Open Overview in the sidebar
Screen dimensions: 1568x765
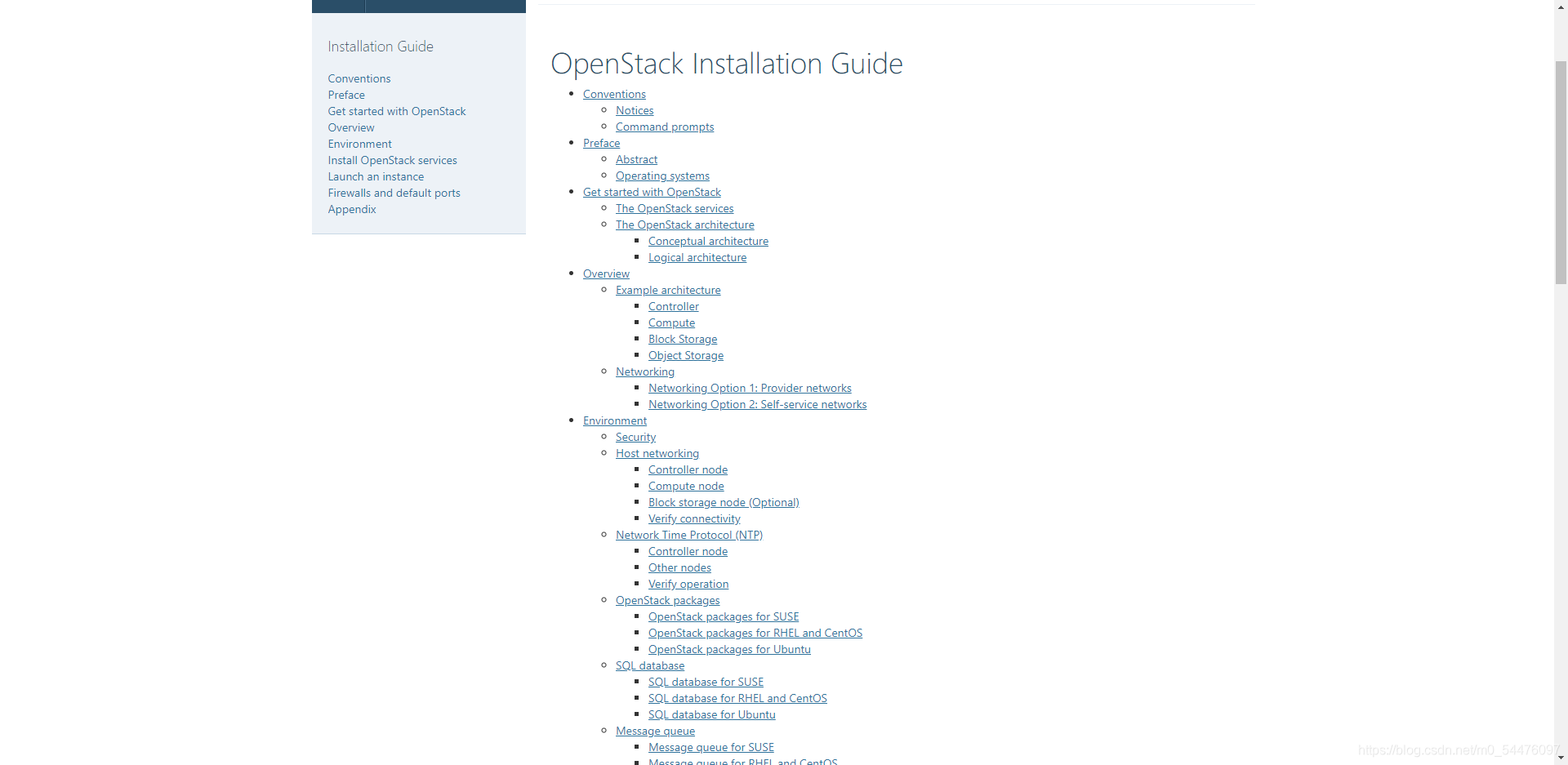point(351,127)
